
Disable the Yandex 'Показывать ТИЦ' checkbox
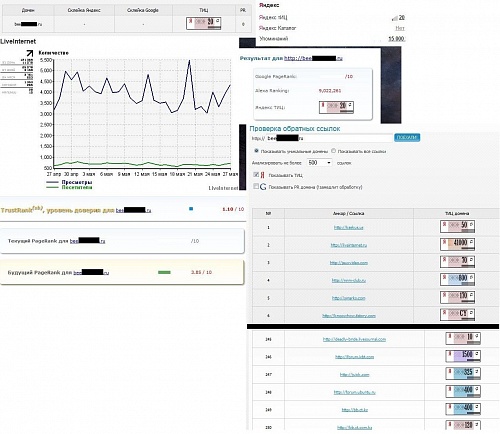click(x=256, y=175)
